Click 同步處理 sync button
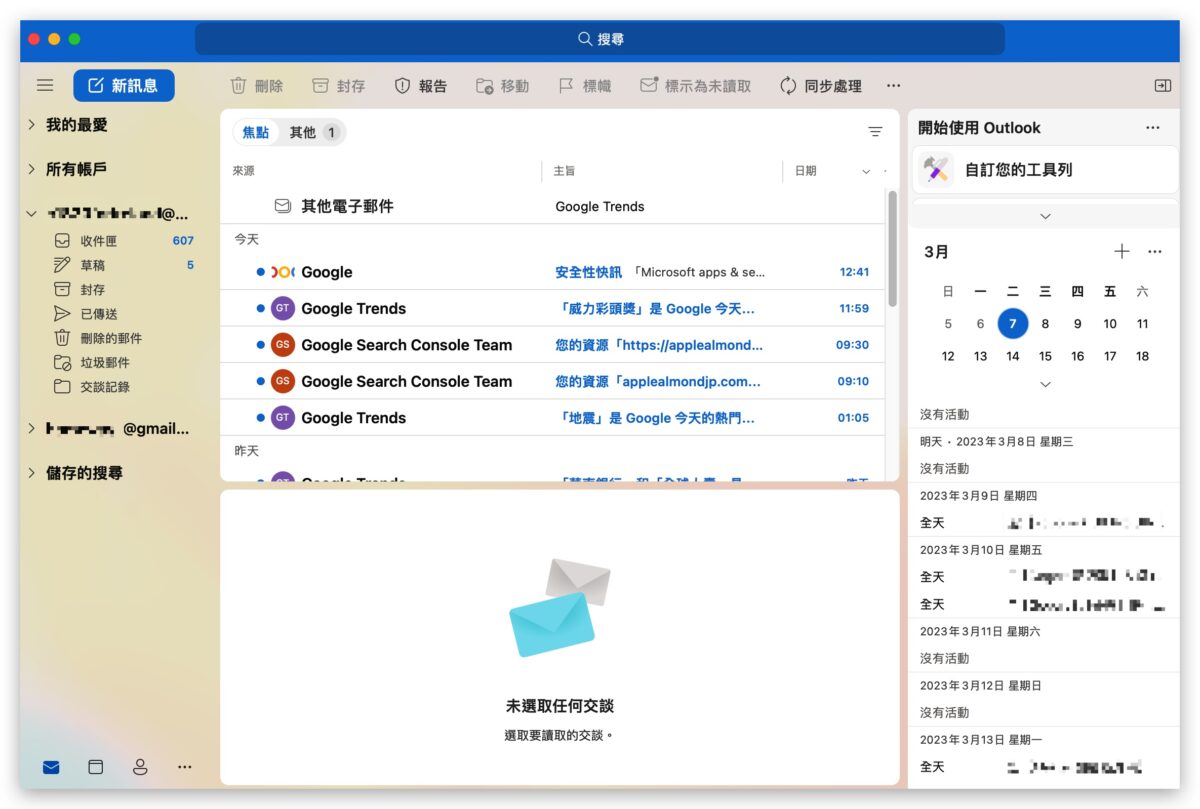 [820, 86]
